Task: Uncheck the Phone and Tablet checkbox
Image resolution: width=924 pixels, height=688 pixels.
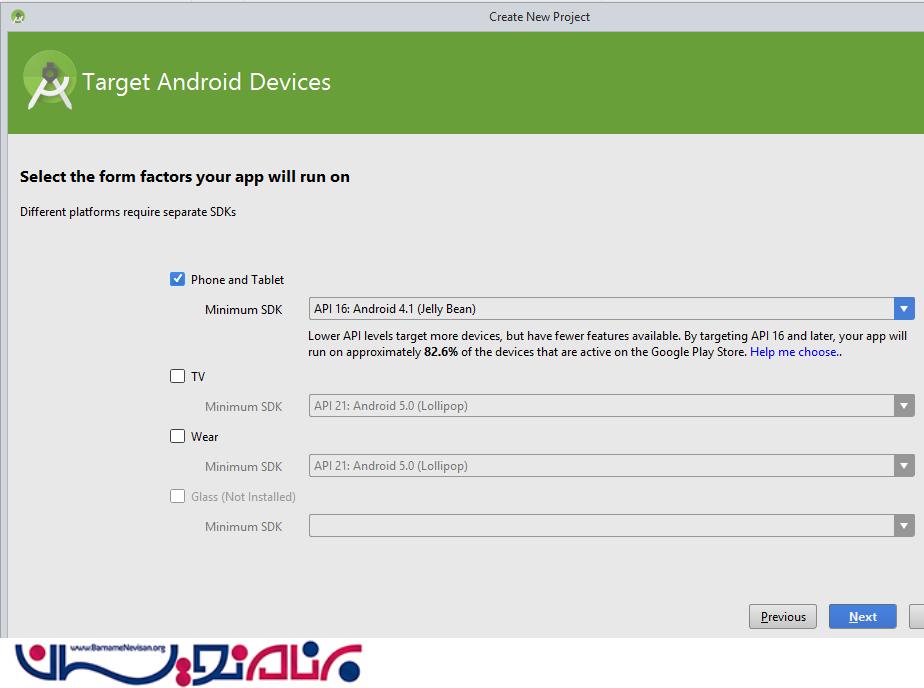Action: click(178, 279)
